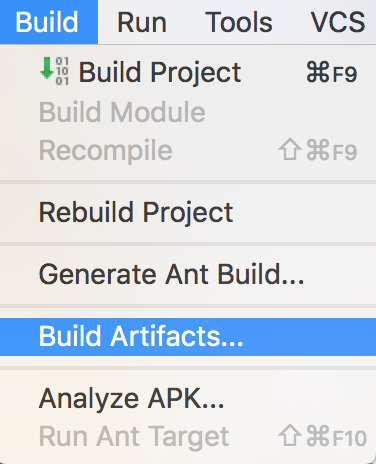Select the Run Ant Target entry
The height and width of the screenshot is (464, 376).
[x=188, y=436]
